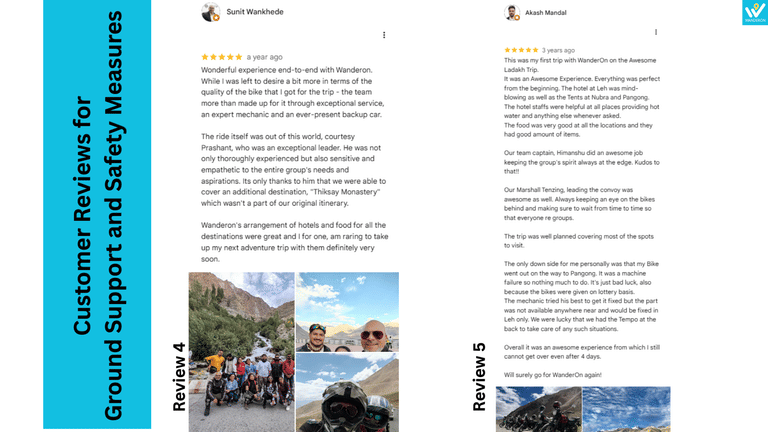768x432 pixels.
Task: Open Sunit Wankhede reviewer name link
Action: click(255, 12)
